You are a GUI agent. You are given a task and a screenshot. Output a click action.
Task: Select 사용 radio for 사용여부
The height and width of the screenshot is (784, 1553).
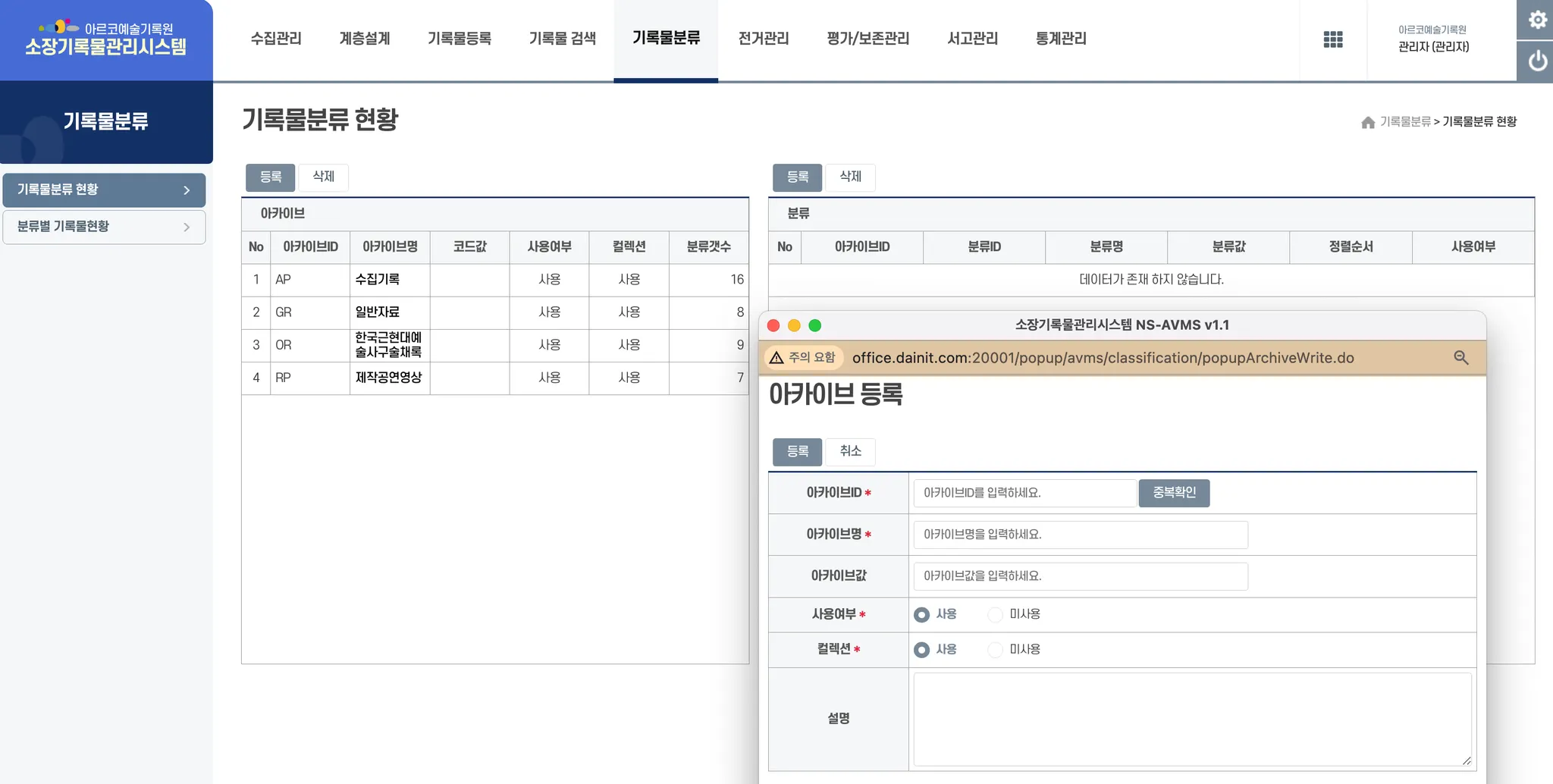pyautogui.click(x=921, y=615)
